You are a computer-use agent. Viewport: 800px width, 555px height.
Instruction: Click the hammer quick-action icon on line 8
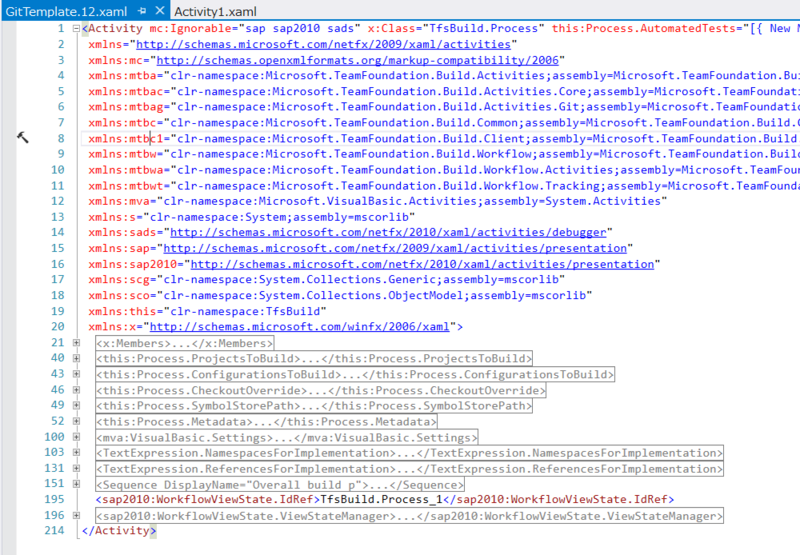pos(23,137)
